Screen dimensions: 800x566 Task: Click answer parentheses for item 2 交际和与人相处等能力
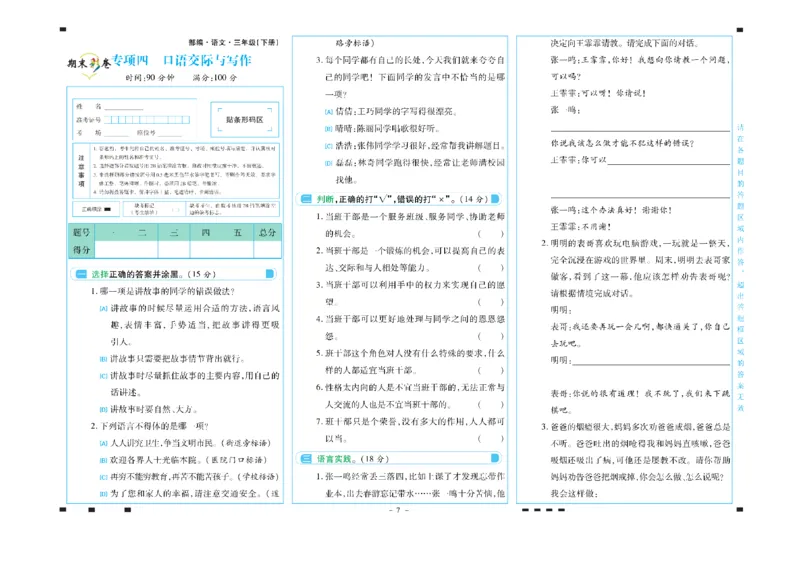click(x=490, y=268)
